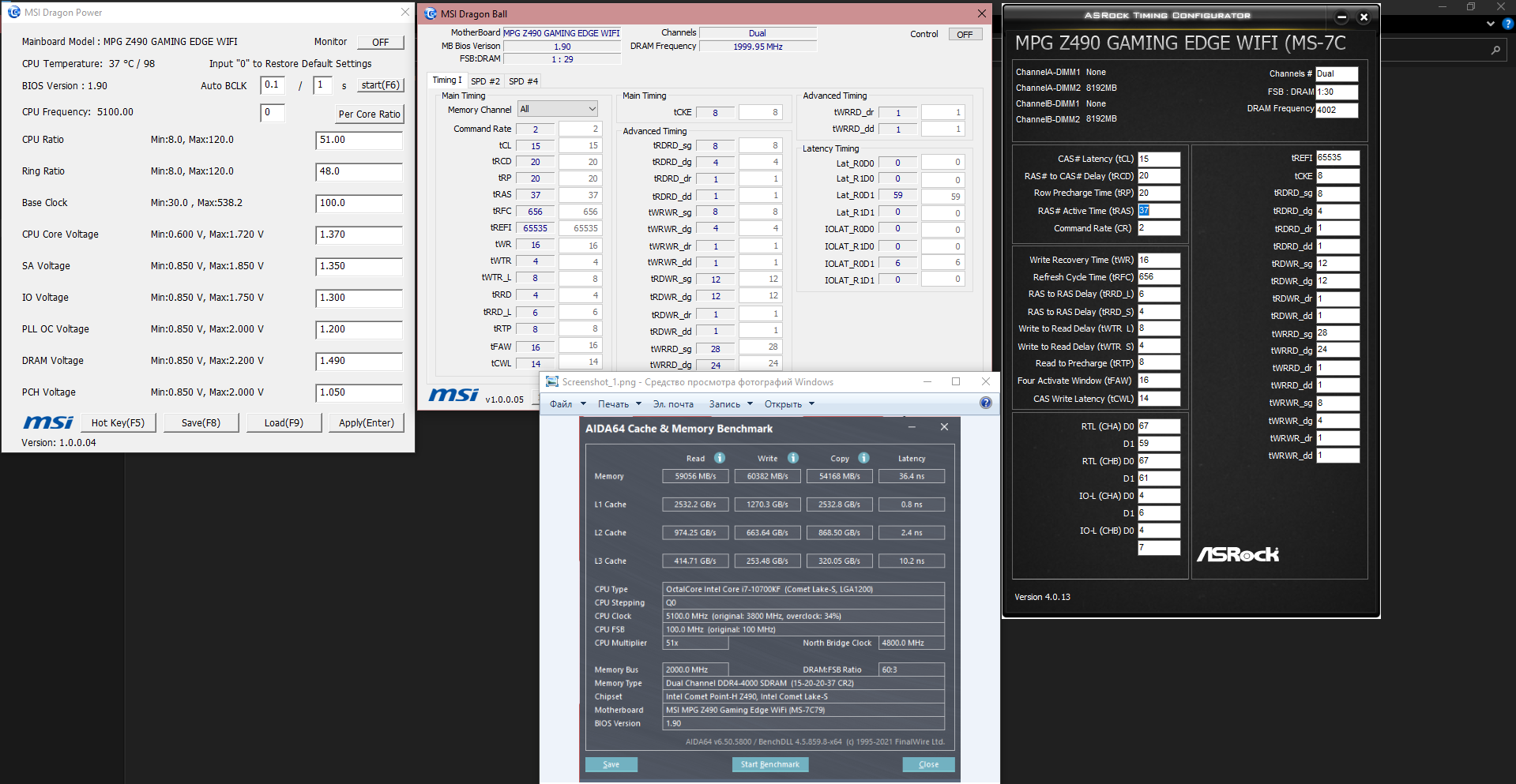Click the Command Rate (CR) field in ASRock
The width and height of the screenshot is (1516, 784).
click(1159, 228)
